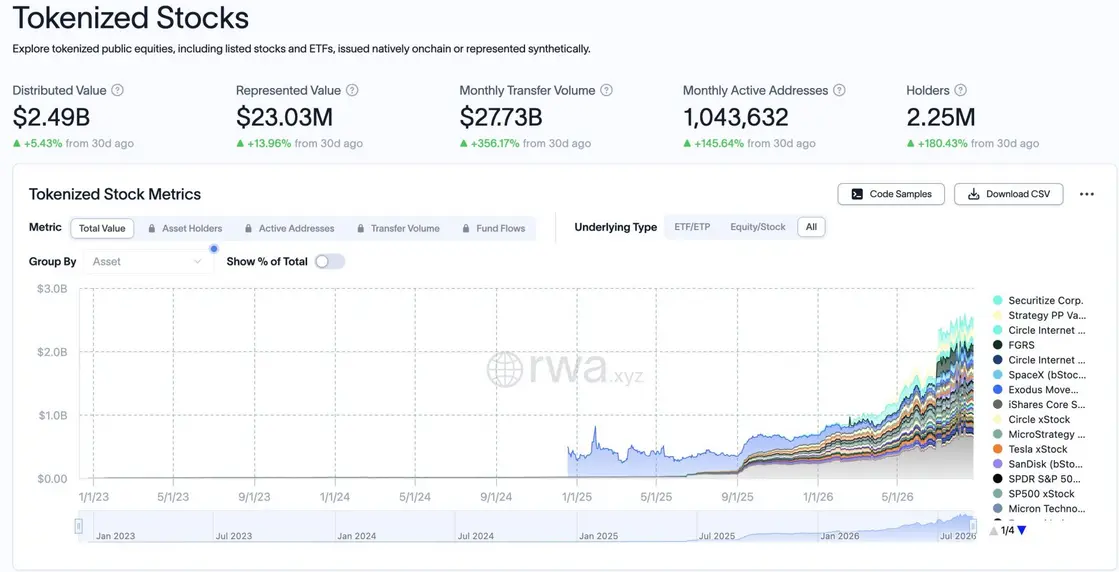Open the Monthly Transfer Volume help icon

607,91
